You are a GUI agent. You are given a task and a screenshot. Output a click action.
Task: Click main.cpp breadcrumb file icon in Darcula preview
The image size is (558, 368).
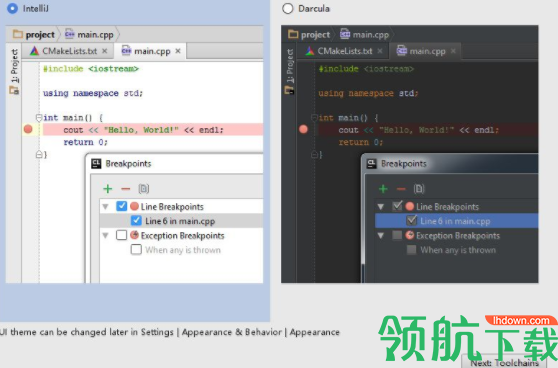coord(345,34)
